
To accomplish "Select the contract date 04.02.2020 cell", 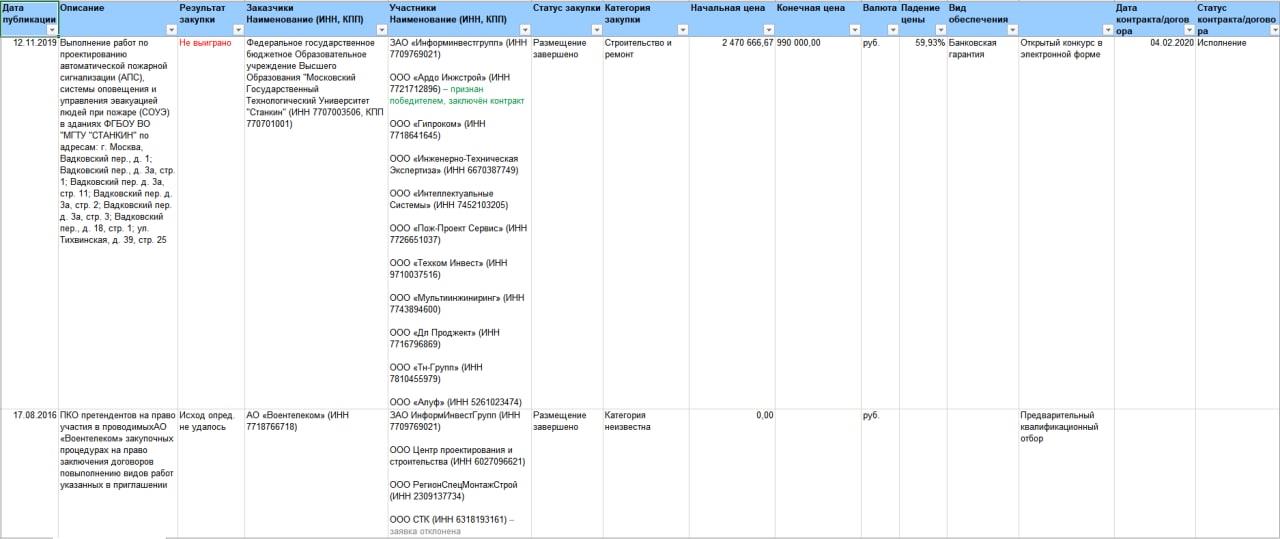I will (x=1154, y=223).
